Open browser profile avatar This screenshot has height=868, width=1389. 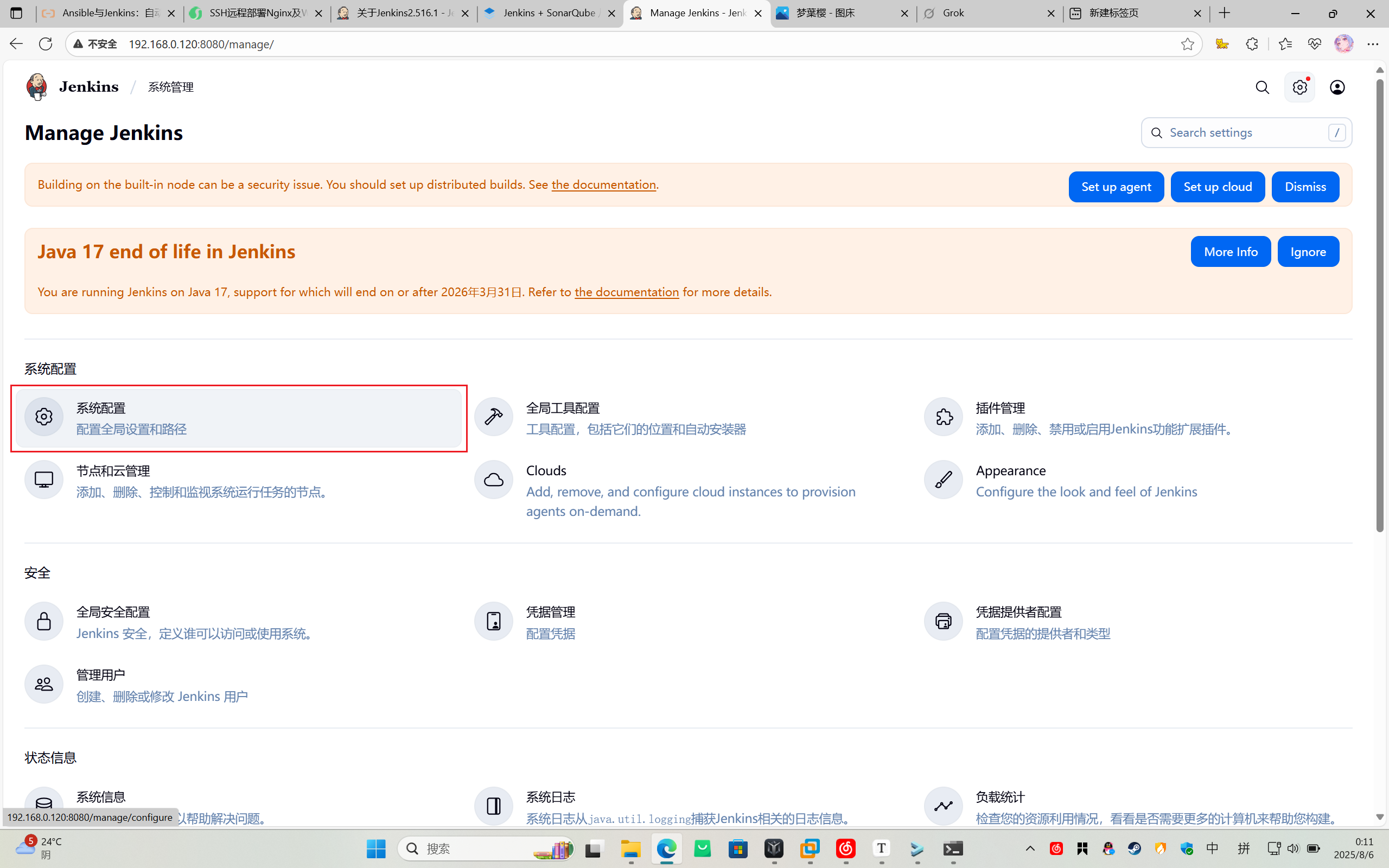(1343, 44)
